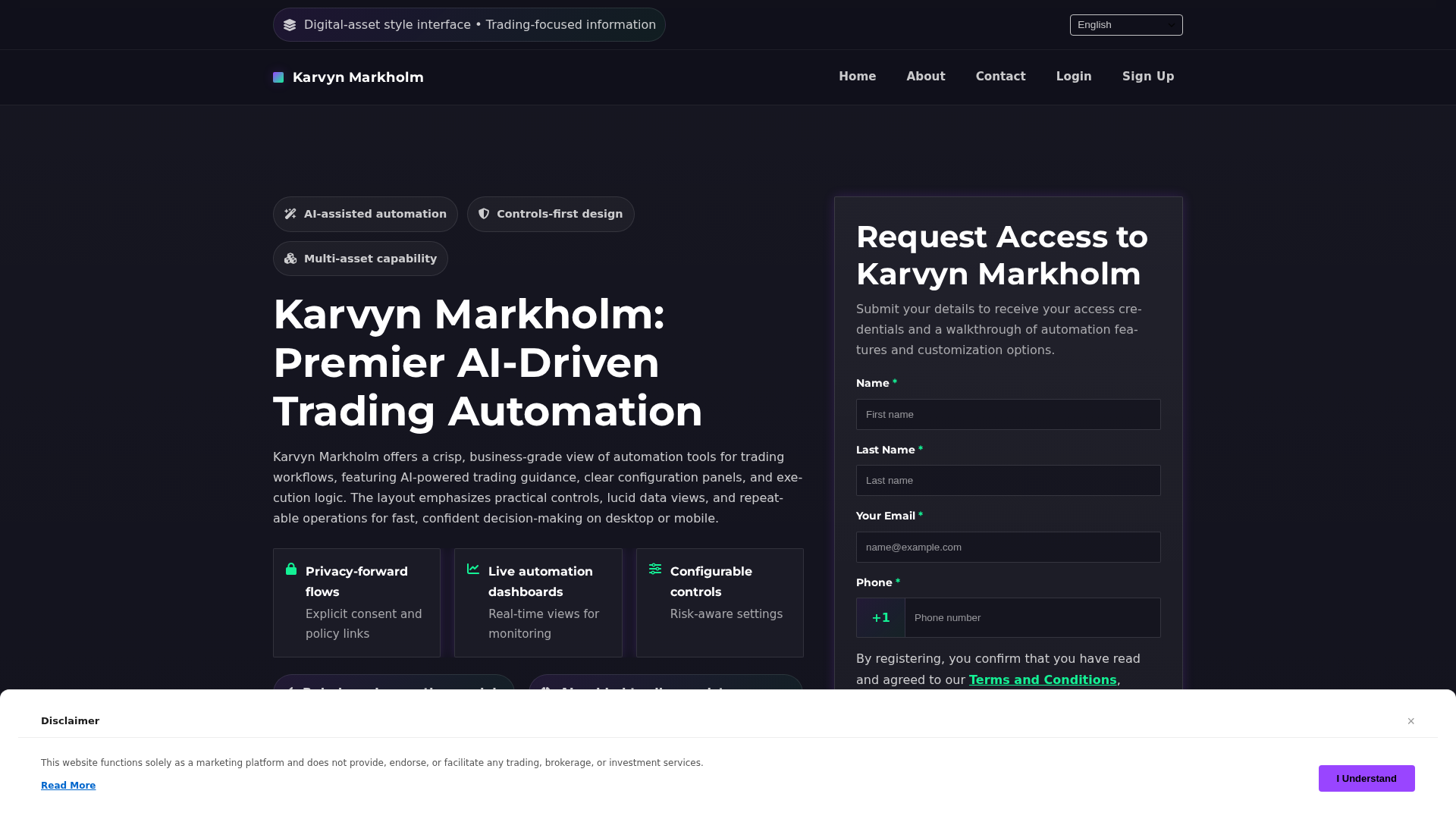Click the 'Request Access to Karvyn Markholm' heading
Screen dimensions: 1456x819
coord(1002,256)
